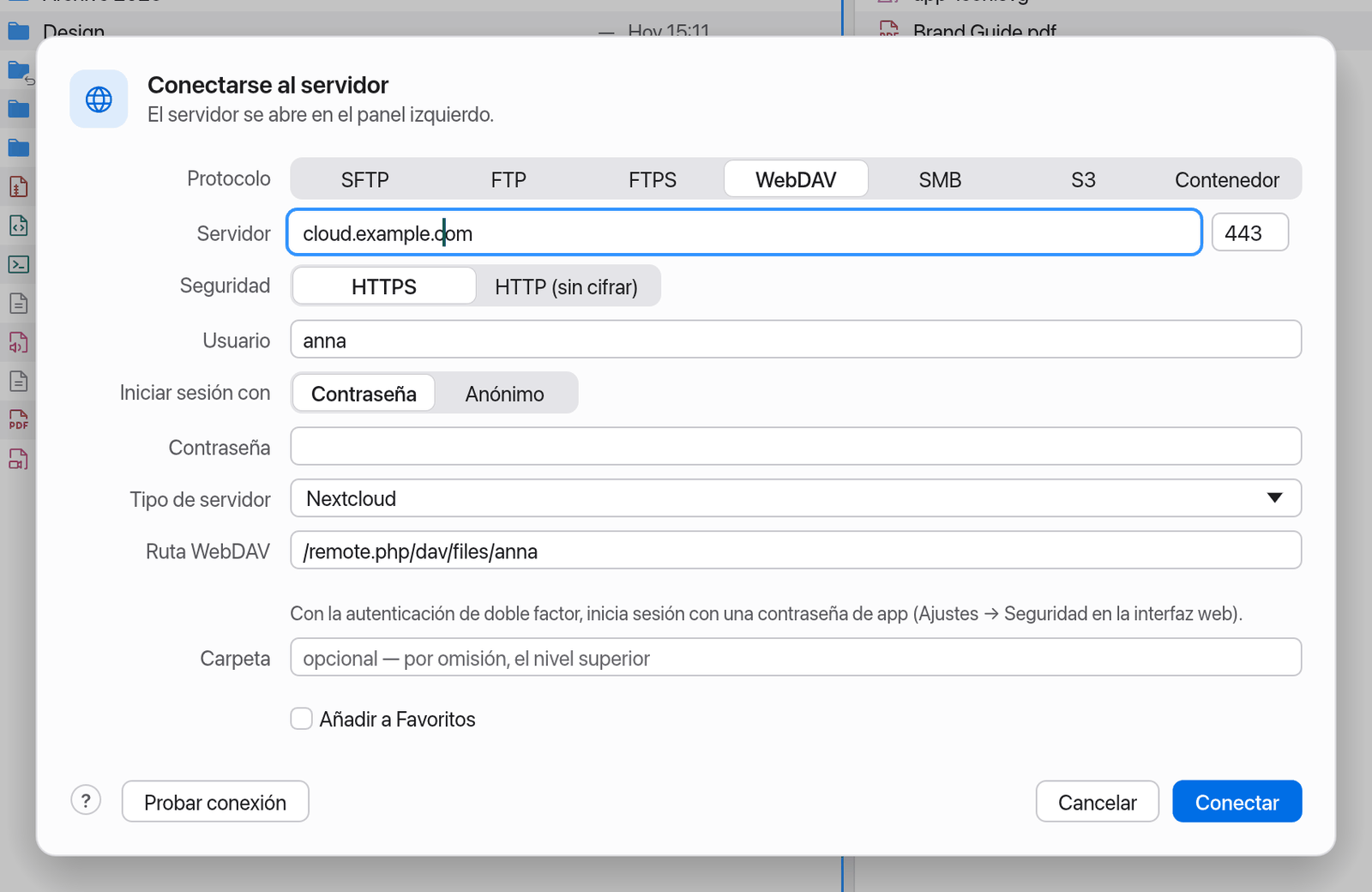Select the Contenedor protocol tab

coord(1227,179)
